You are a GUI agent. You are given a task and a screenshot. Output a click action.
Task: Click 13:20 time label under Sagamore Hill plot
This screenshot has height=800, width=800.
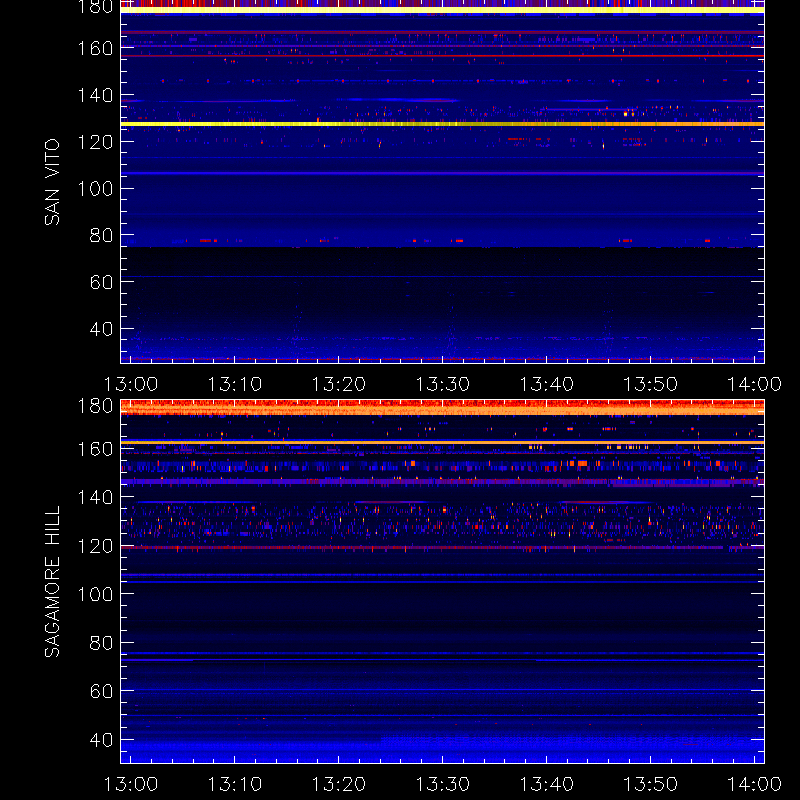(339, 784)
